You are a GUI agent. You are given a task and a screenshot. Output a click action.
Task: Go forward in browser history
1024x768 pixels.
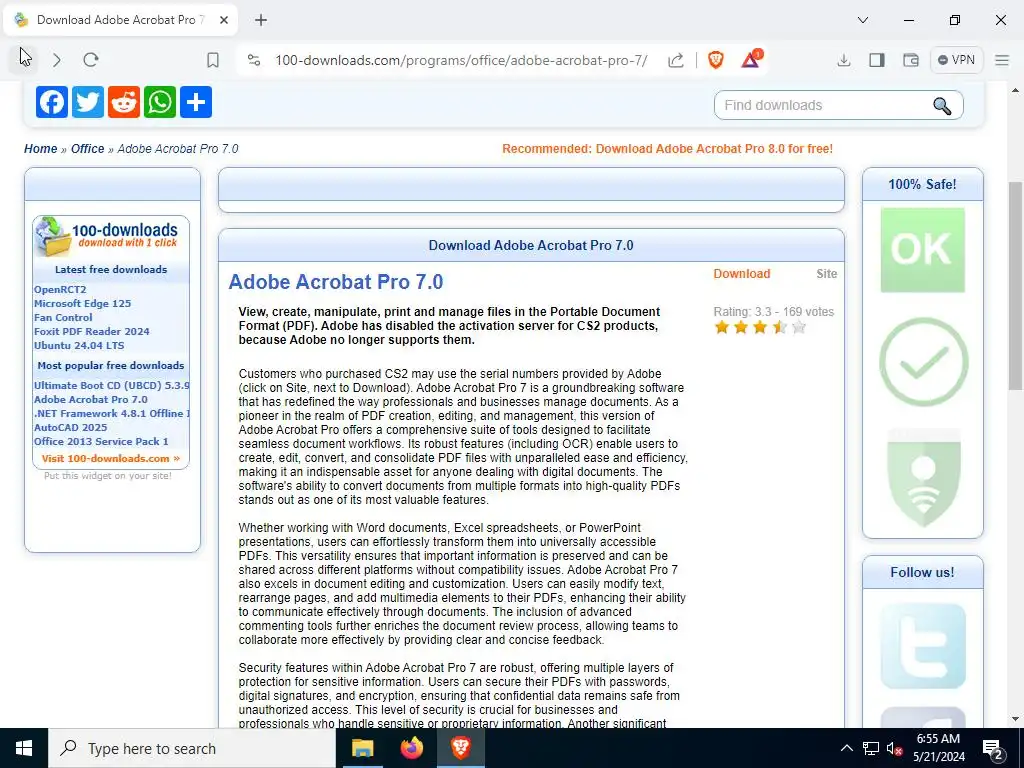(57, 60)
